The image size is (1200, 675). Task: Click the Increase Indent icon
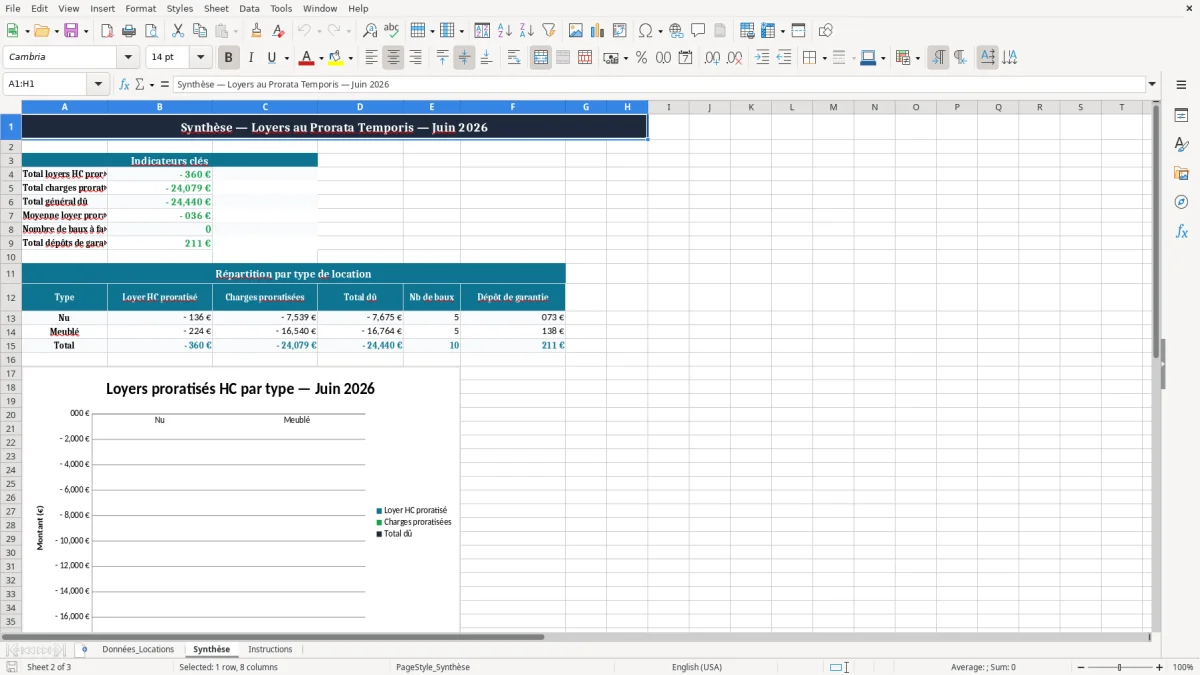762,58
